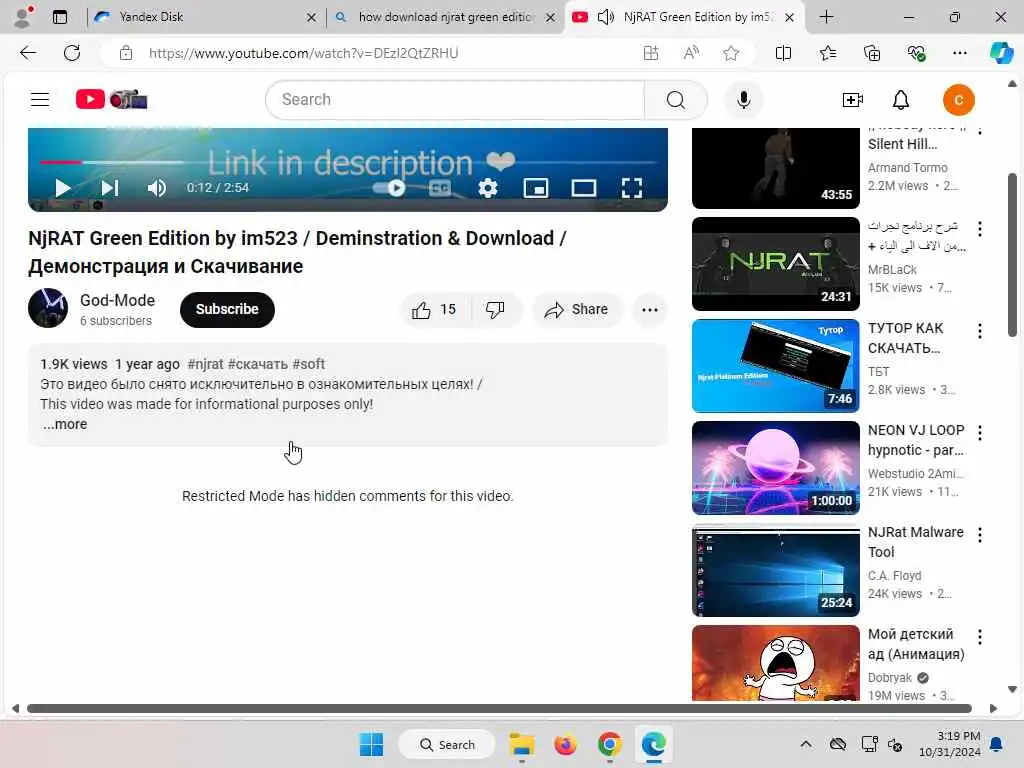Subscribe to God-Mode channel
The width and height of the screenshot is (1024, 768).
[227, 310]
